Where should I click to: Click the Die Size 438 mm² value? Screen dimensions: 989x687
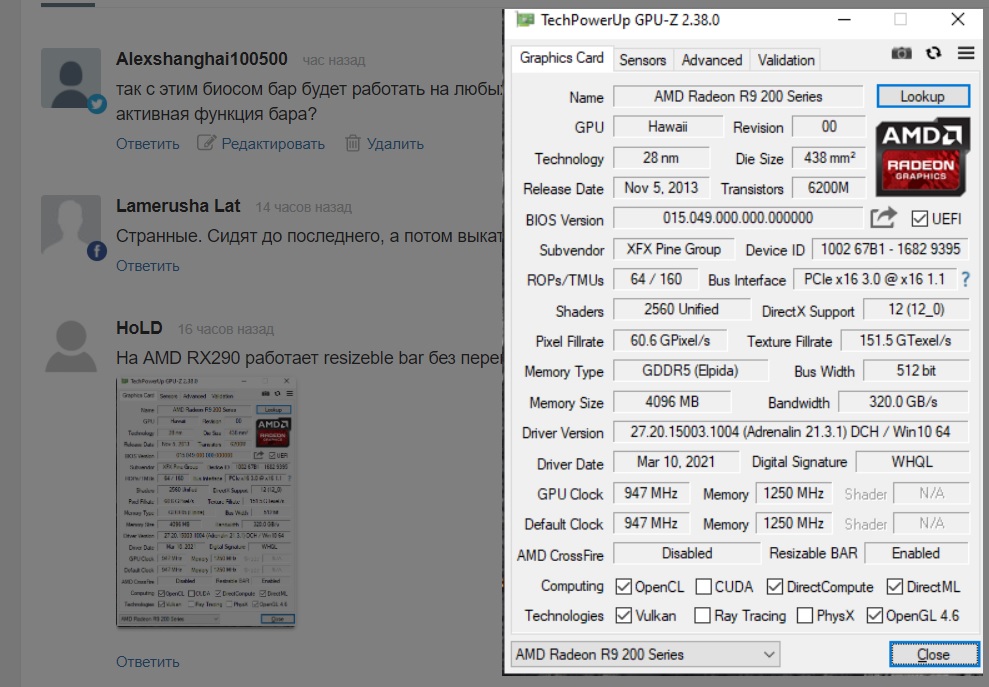(x=829, y=158)
